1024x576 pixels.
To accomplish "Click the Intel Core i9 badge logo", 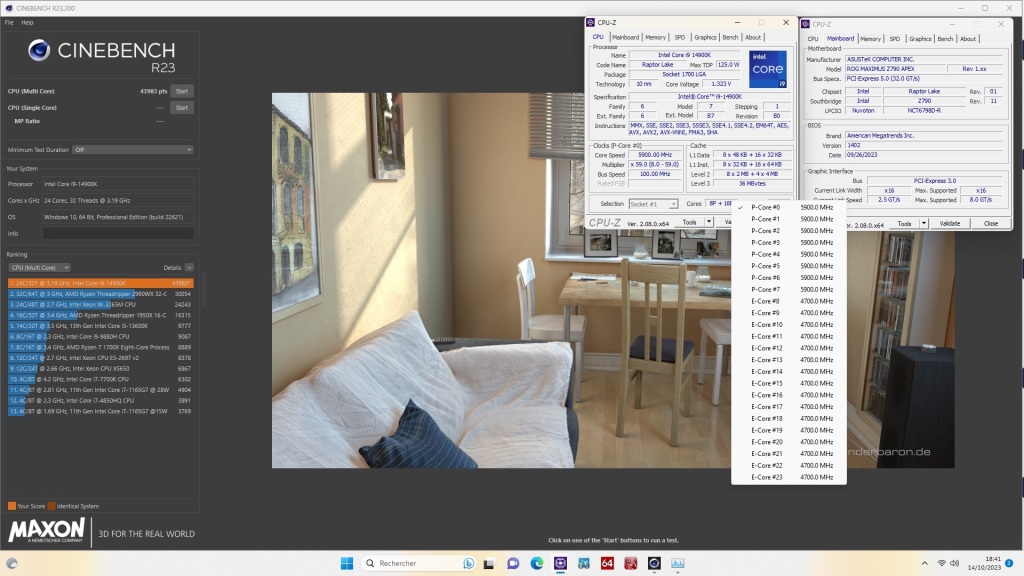I will (x=767, y=69).
